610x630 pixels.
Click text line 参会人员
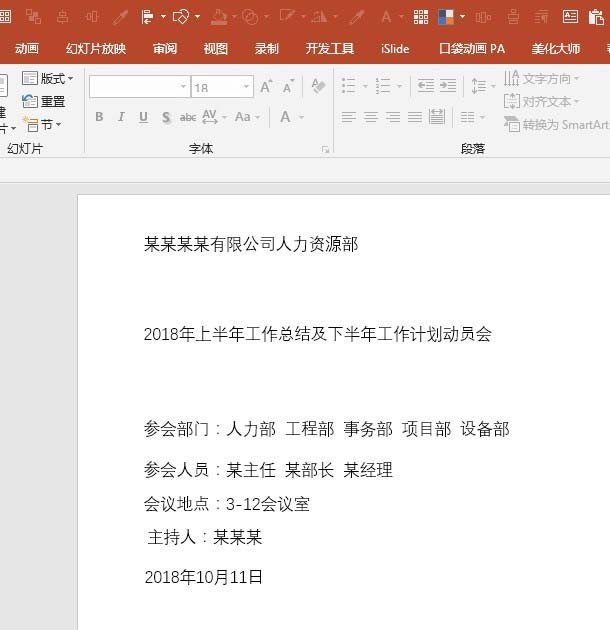tap(268, 470)
